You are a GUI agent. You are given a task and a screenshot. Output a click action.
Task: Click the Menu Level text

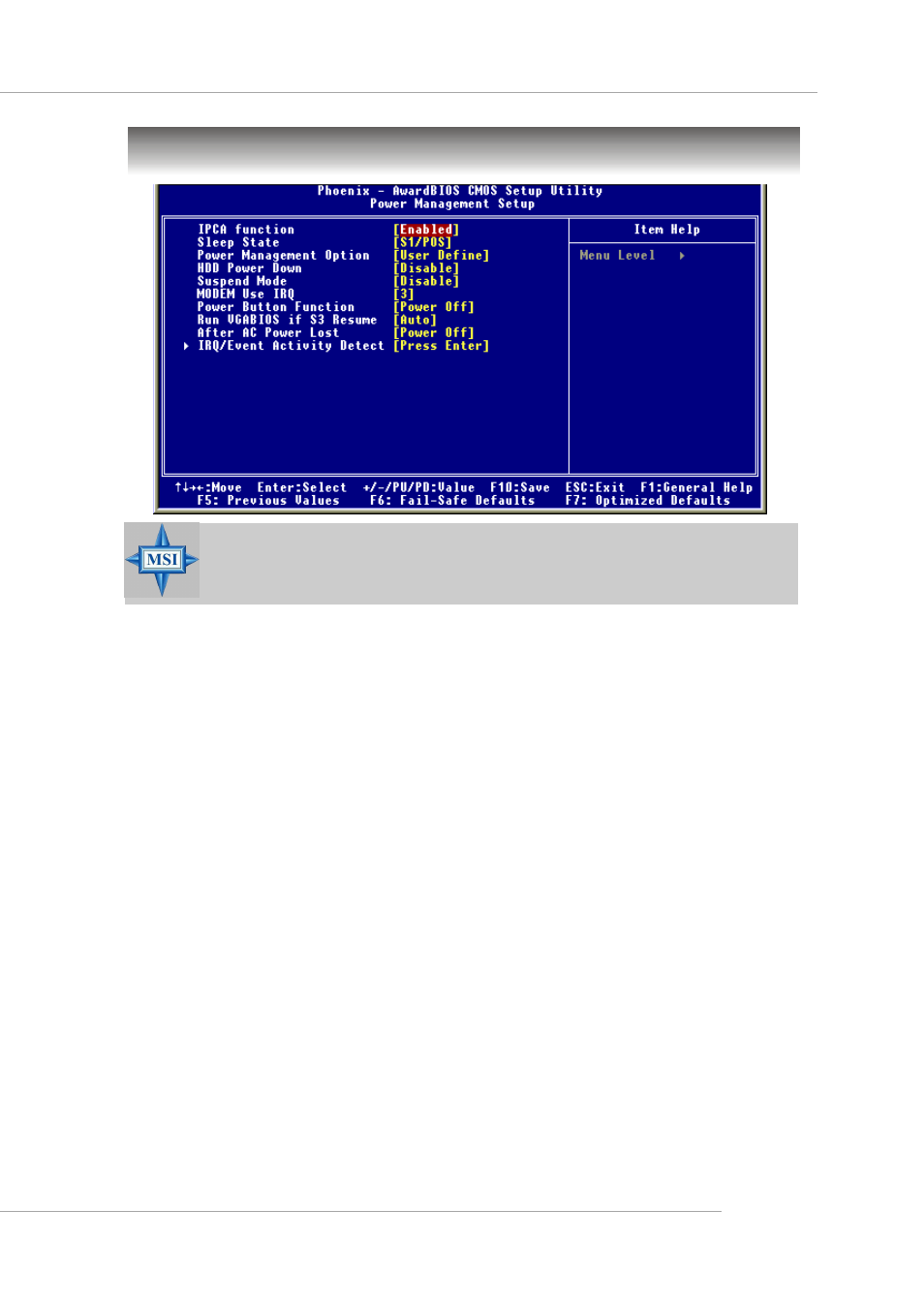618,256
